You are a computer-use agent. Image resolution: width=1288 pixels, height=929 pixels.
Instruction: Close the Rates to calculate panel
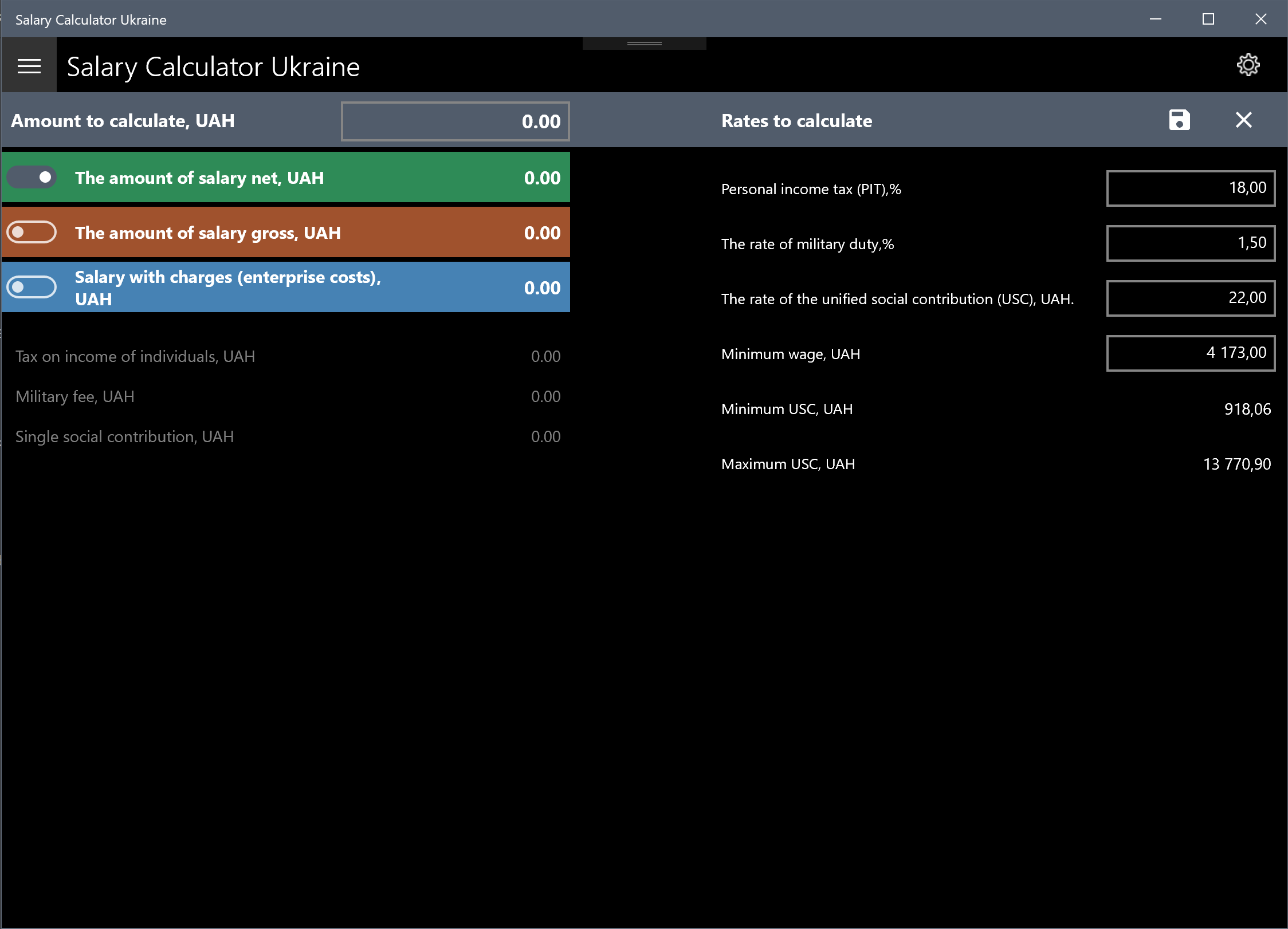tap(1243, 120)
